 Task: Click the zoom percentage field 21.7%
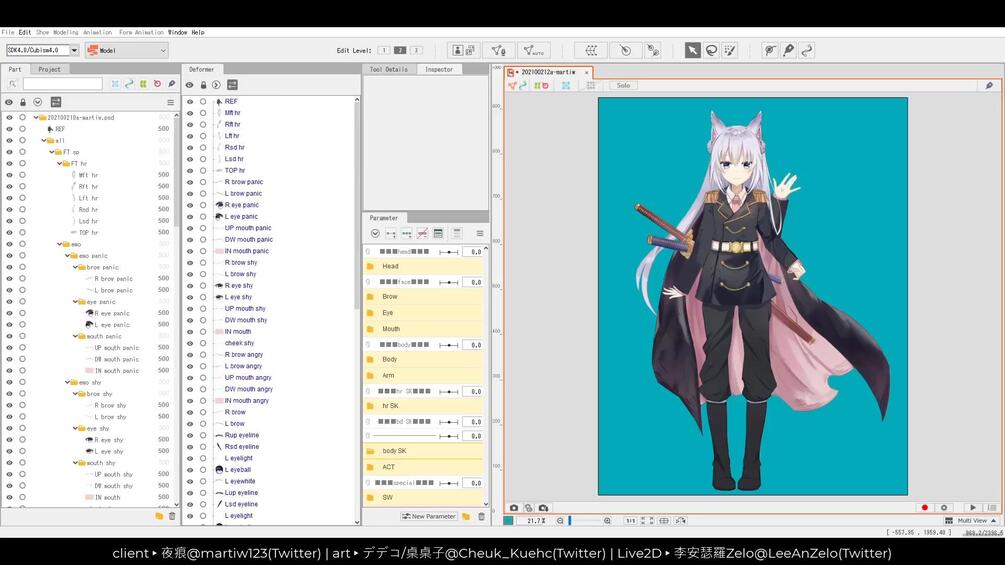click(535, 521)
